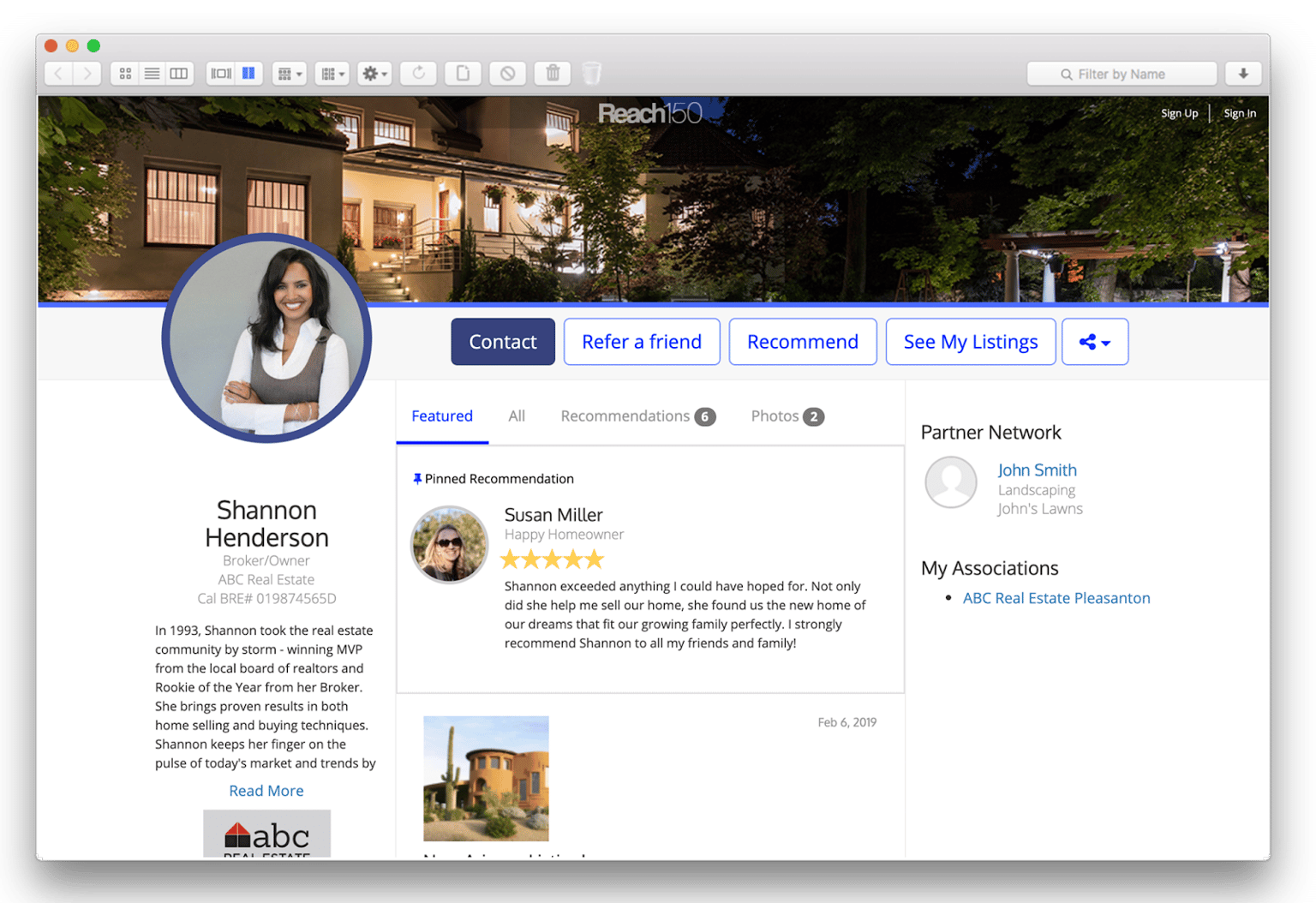Screen dimensions: 1316x903
Task: Select the grid view icon
Action: tap(124, 74)
